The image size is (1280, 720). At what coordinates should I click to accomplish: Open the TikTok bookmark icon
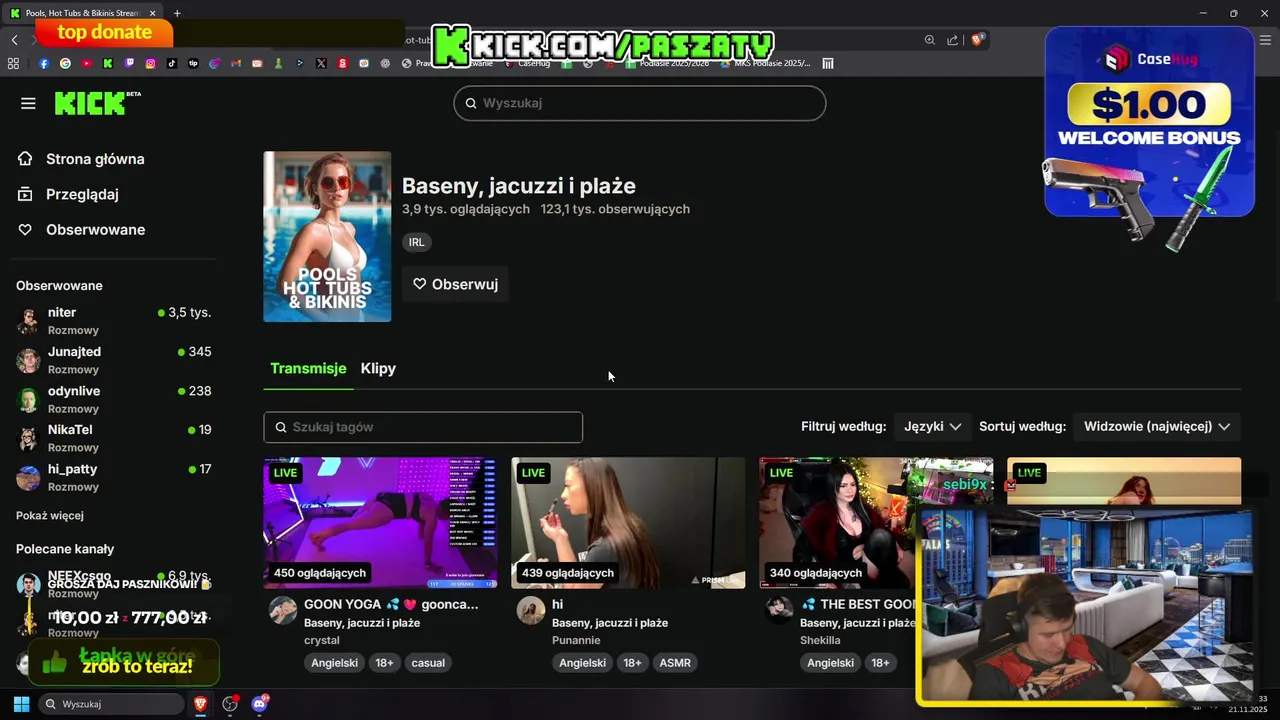172,63
